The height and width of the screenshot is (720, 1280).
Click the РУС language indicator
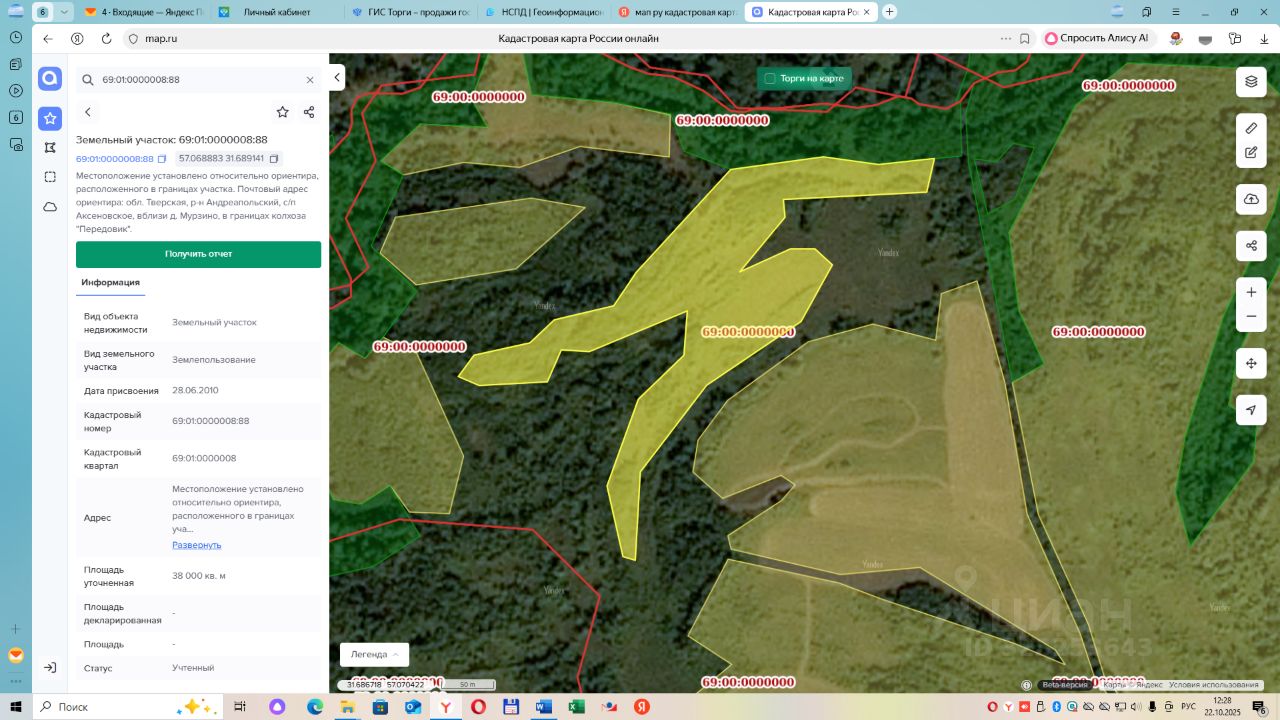[1188, 706]
